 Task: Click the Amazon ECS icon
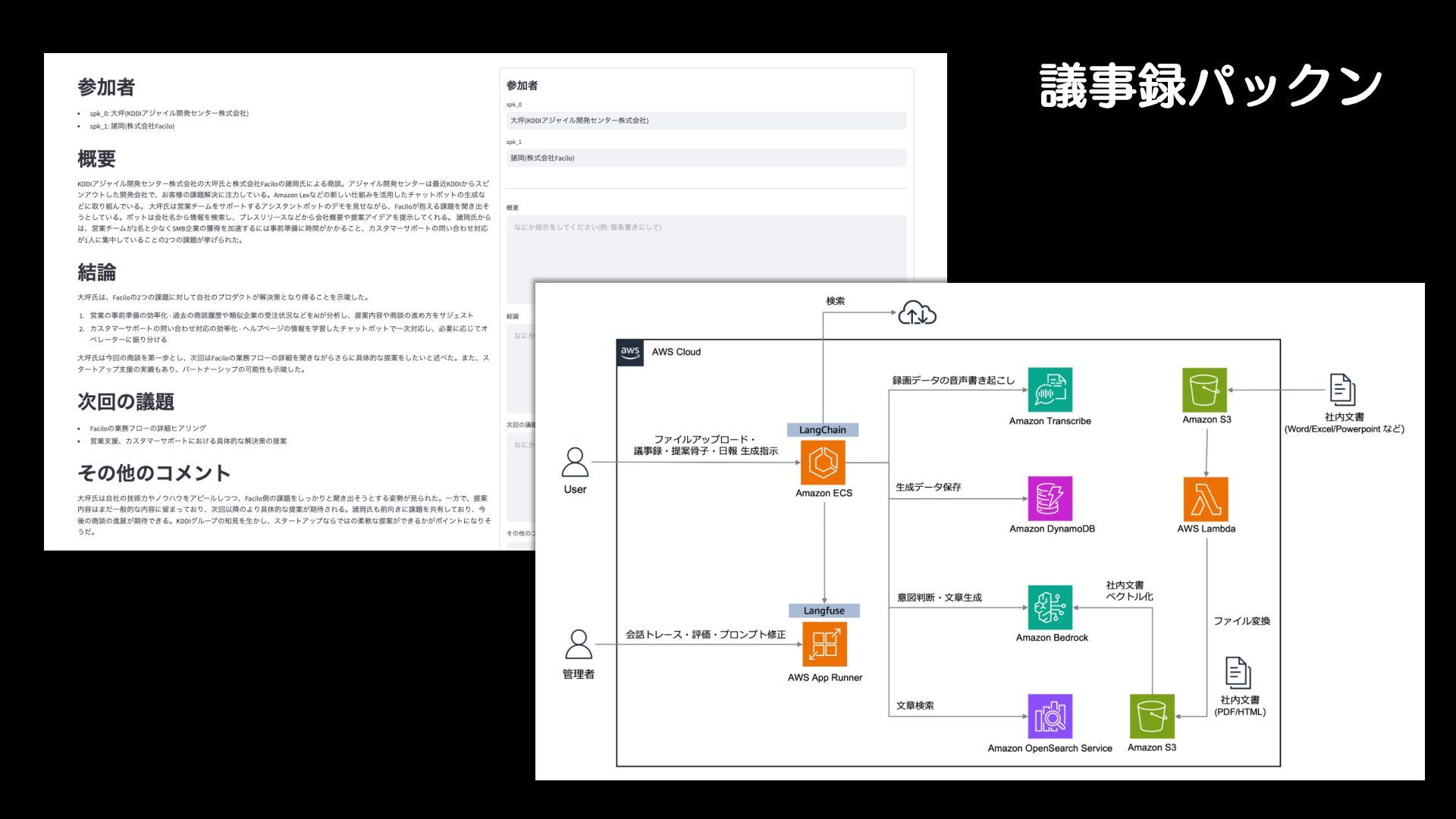click(823, 463)
